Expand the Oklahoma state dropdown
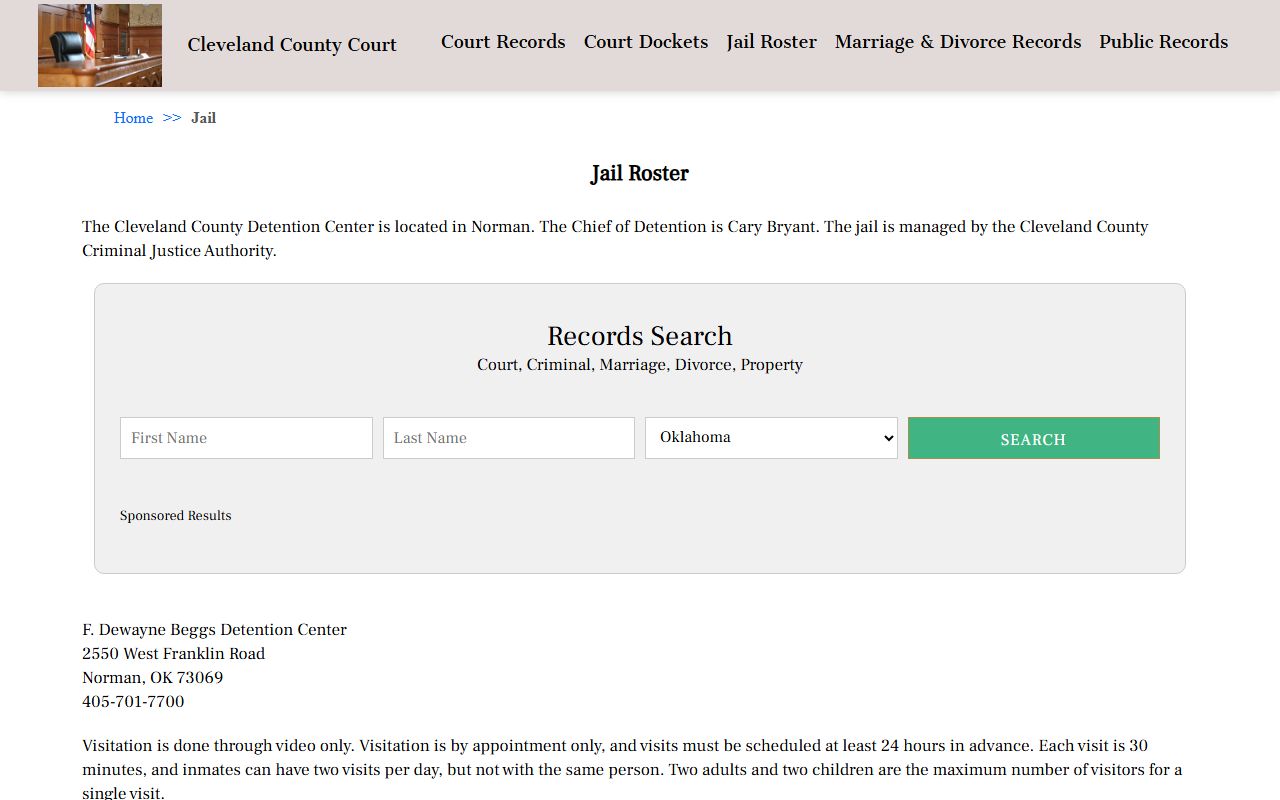 click(771, 438)
